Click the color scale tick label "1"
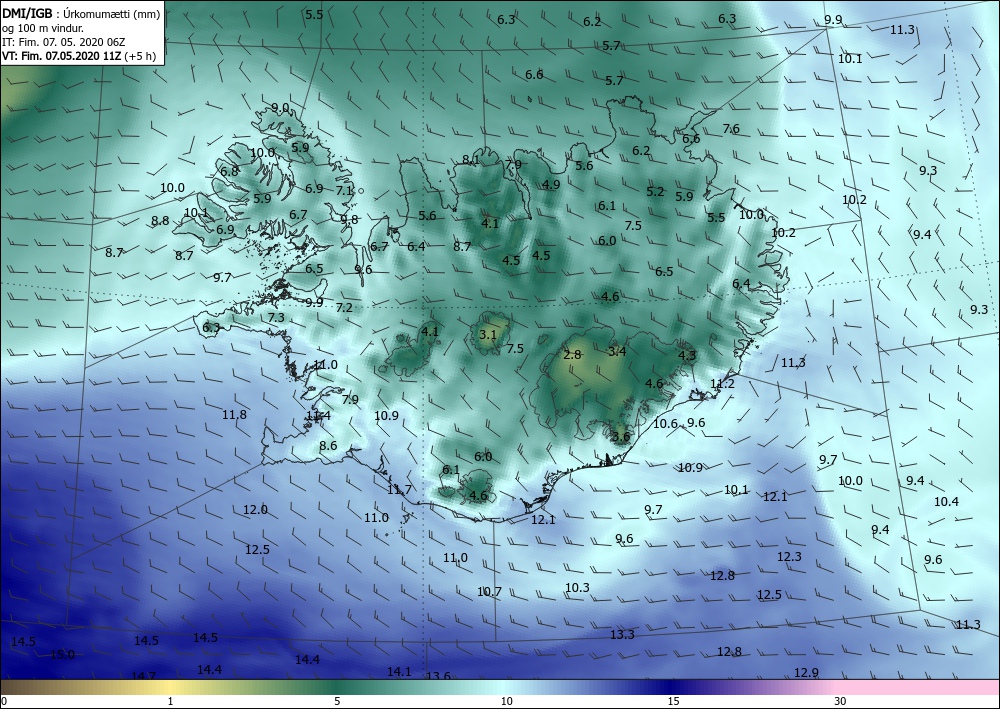The height and width of the screenshot is (709, 1000). 170,701
